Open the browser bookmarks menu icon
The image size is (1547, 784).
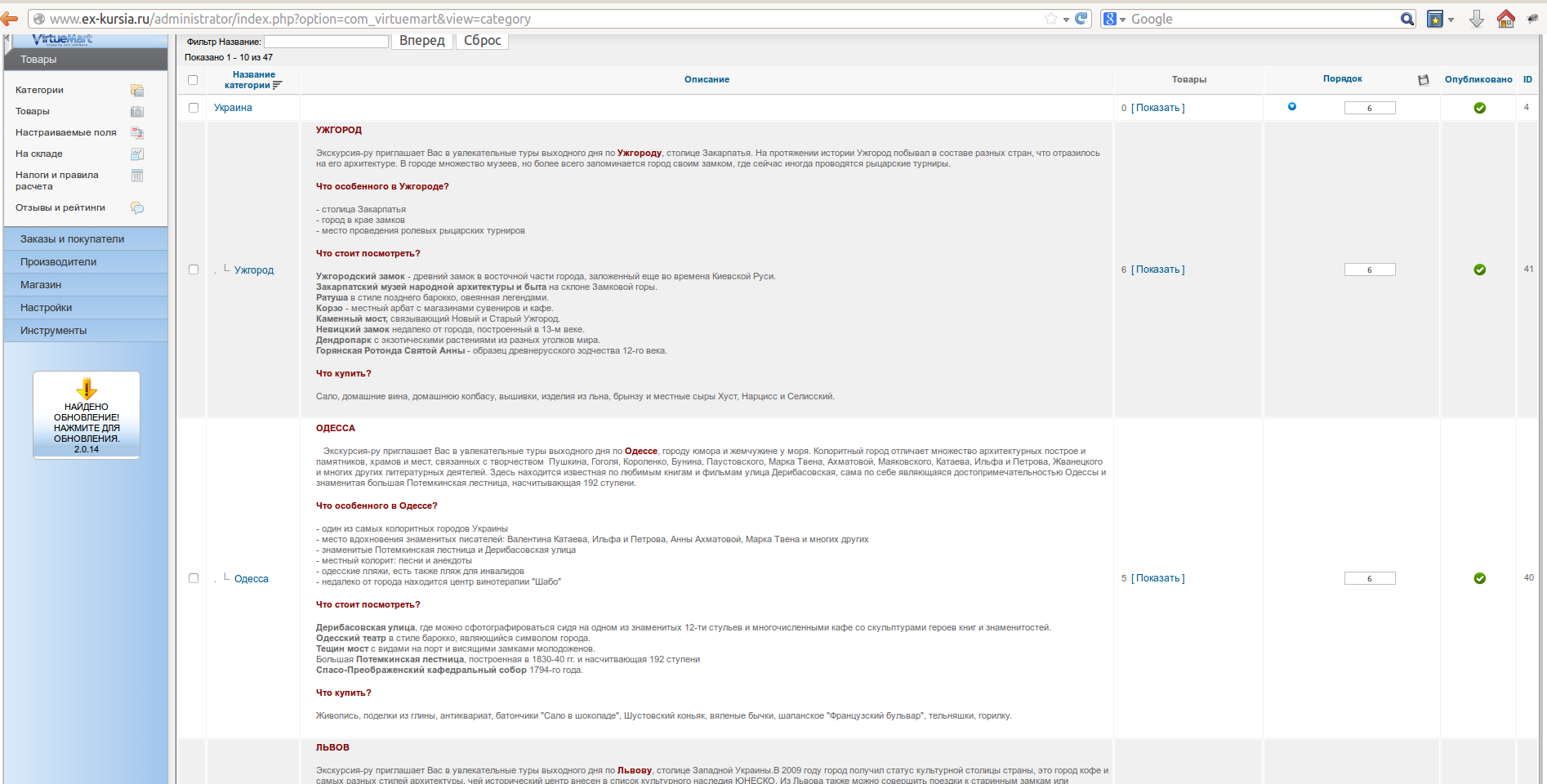[1435, 19]
